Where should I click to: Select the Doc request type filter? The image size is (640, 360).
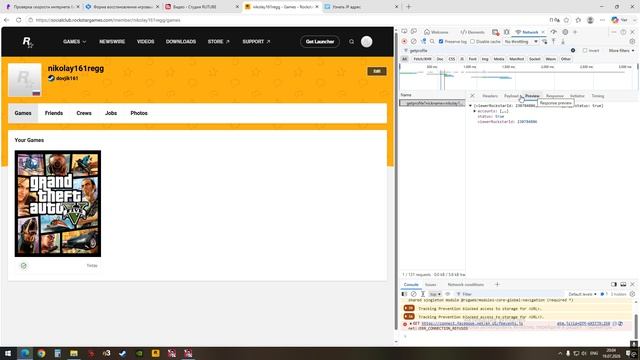(440, 59)
